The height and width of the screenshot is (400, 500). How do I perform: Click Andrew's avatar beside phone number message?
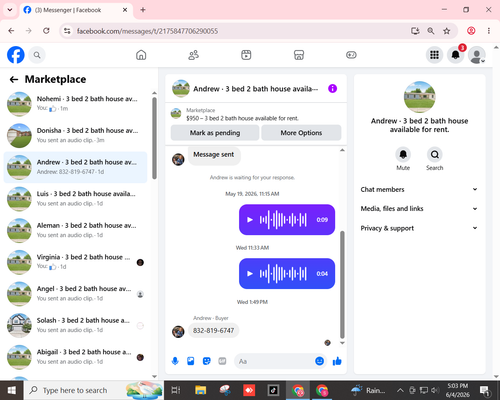(178, 332)
